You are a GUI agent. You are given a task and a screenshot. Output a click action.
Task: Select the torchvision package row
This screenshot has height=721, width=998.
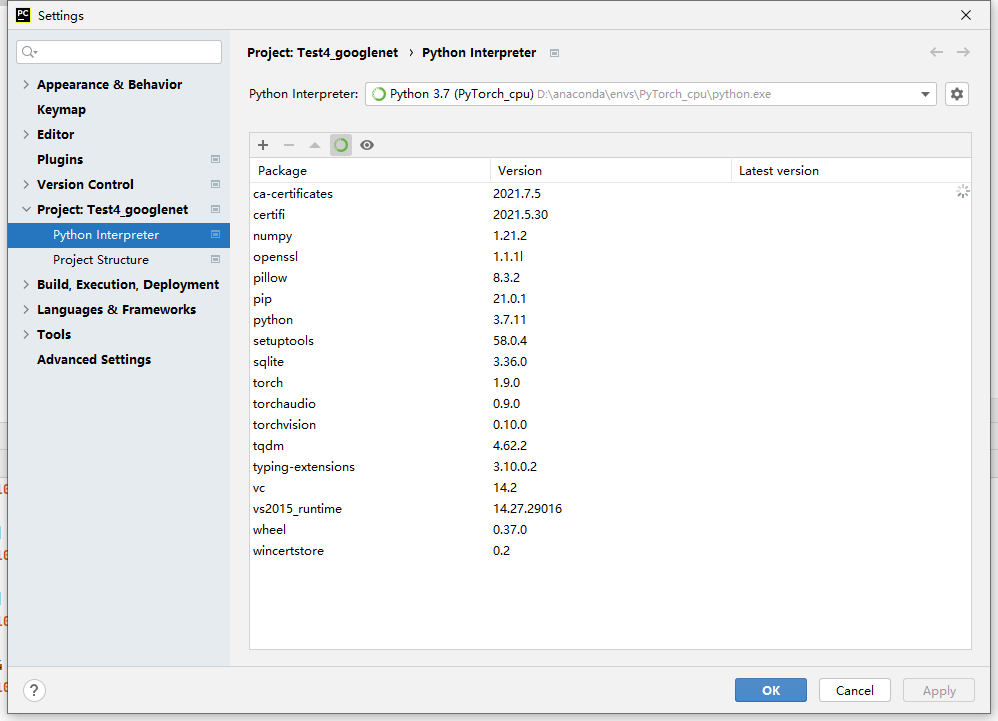tap(610, 424)
